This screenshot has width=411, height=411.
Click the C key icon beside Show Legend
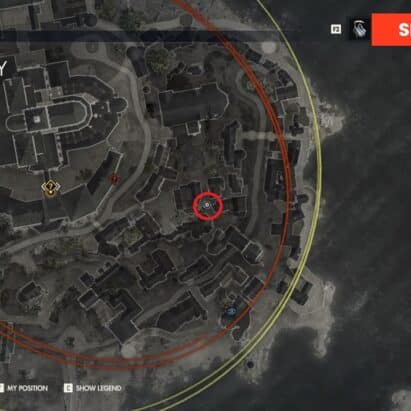pyautogui.click(x=68, y=388)
